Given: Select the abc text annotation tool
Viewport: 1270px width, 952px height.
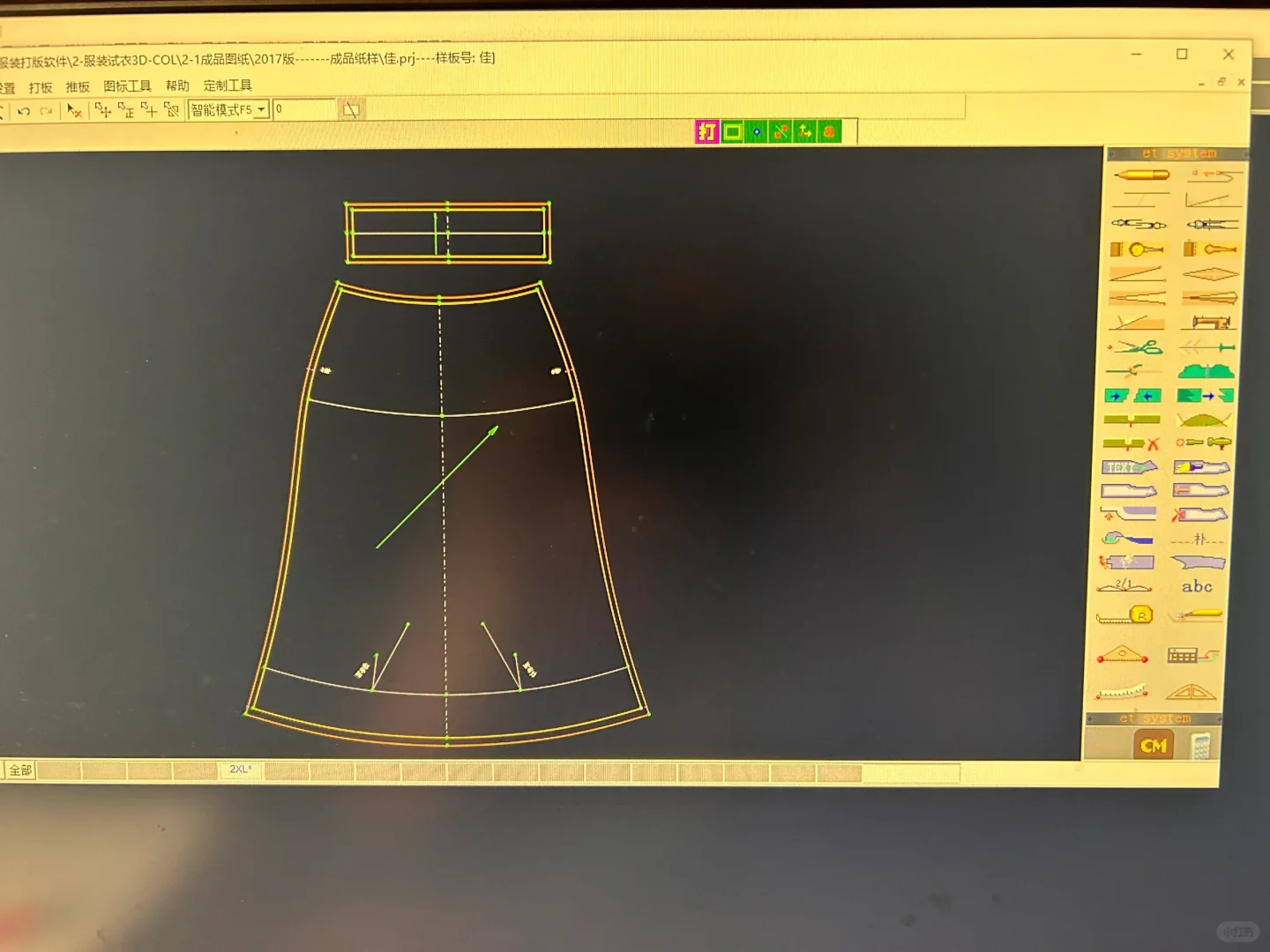Looking at the screenshot, I should point(1197,586).
